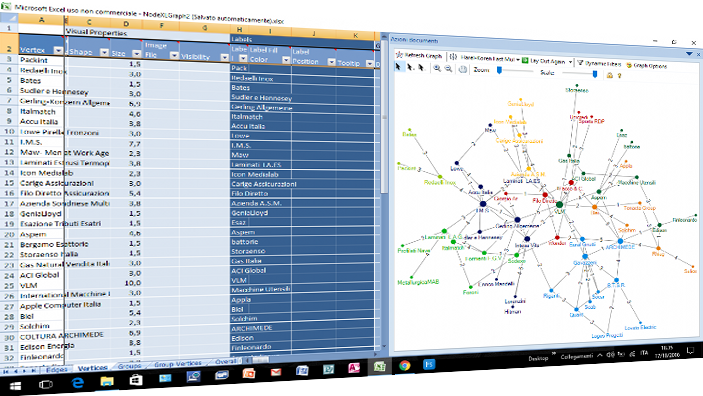
Task: Open the Vertex column filter dropdown
Action: click(x=58, y=50)
